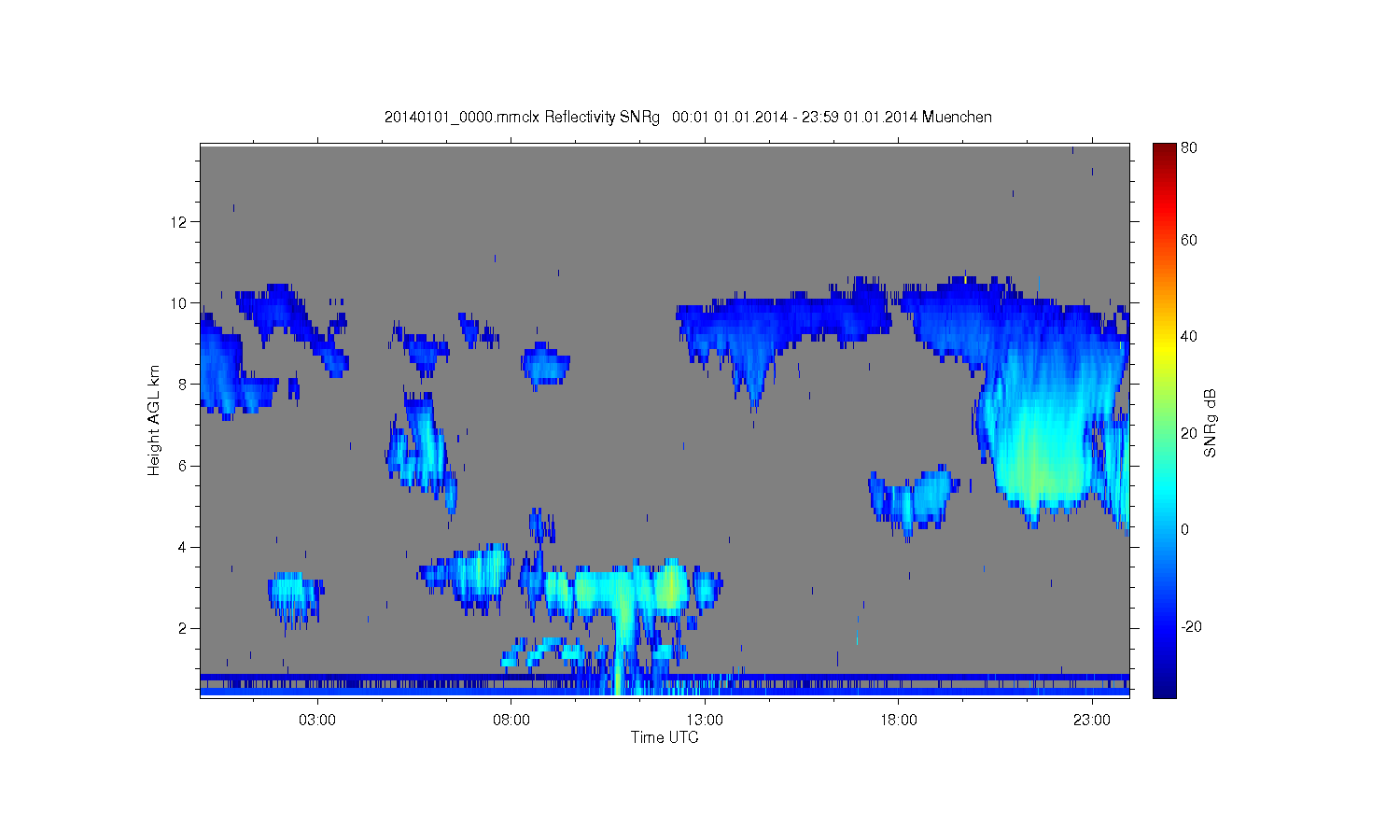Click the height tick label '12'
This screenshot has width=1400, height=840.
pyautogui.click(x=180, y=222)
